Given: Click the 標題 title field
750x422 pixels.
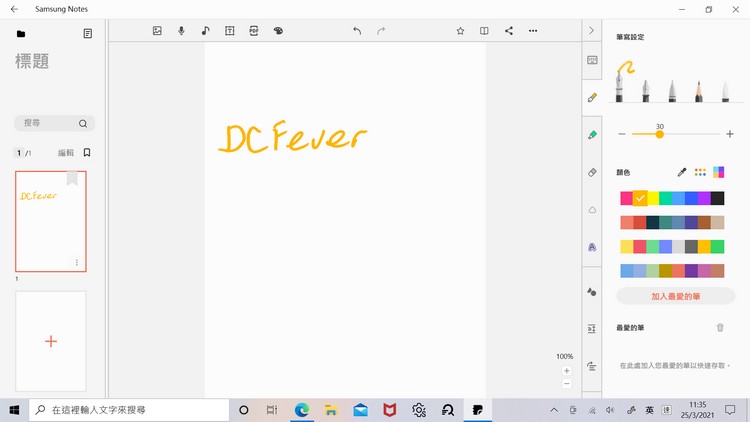Looking at the screenshot, I should coord(32,61).
